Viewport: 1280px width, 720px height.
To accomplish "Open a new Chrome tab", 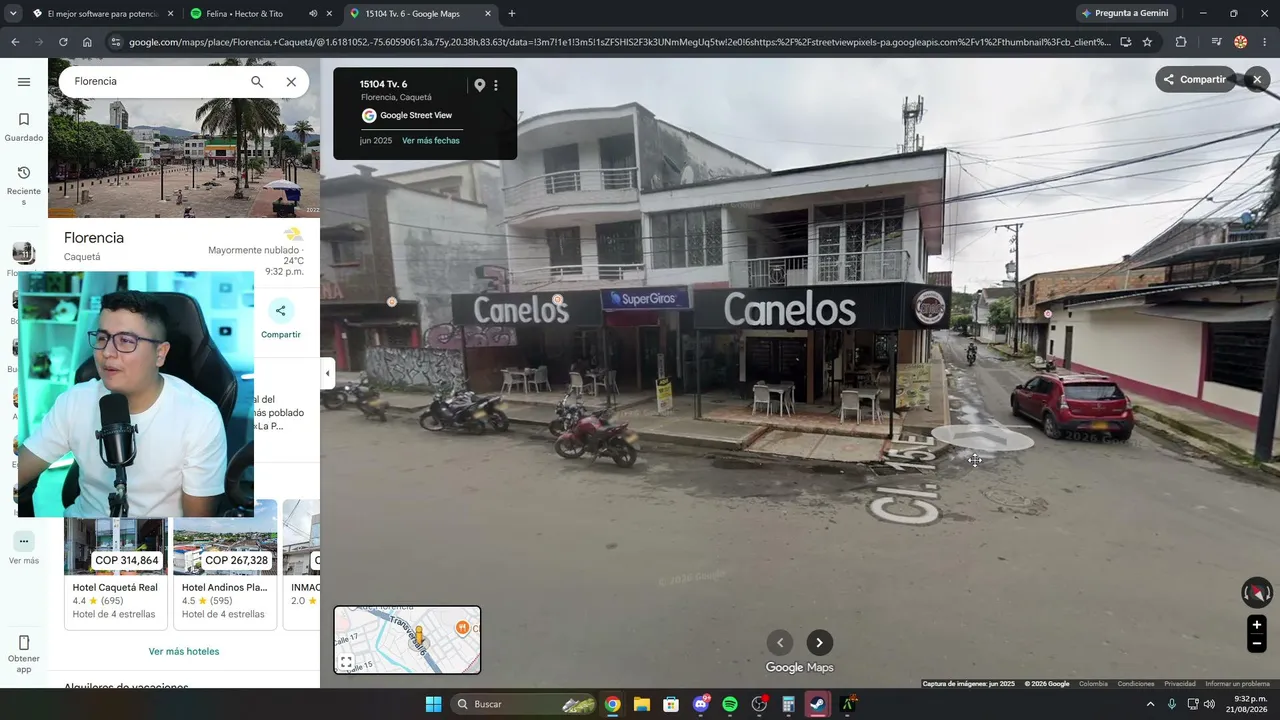I will (x=512, y=14).
